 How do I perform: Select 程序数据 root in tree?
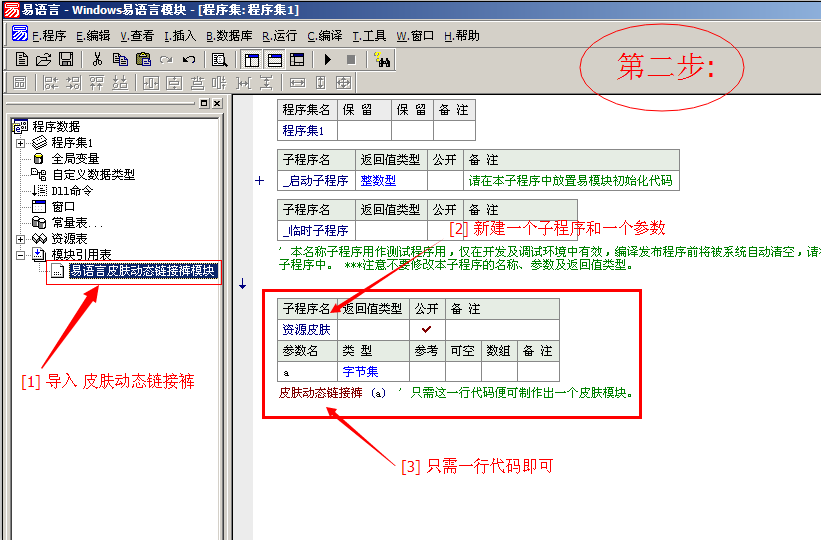tap(56, 126)
